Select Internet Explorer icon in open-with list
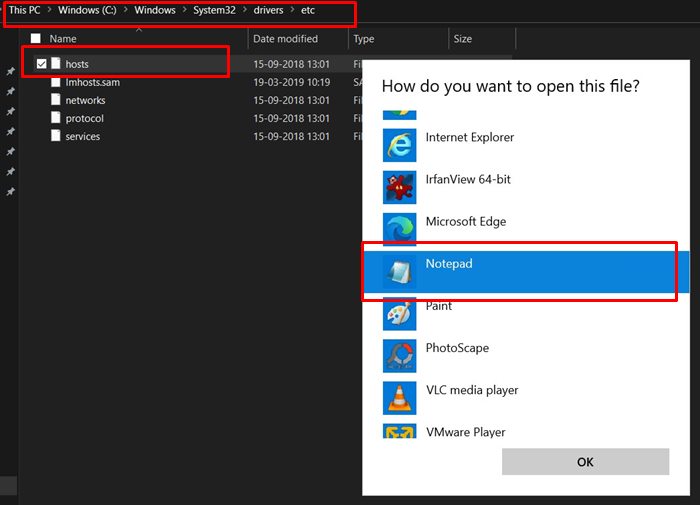Screen dimensions: 700x505 click(x=400, y=146)
